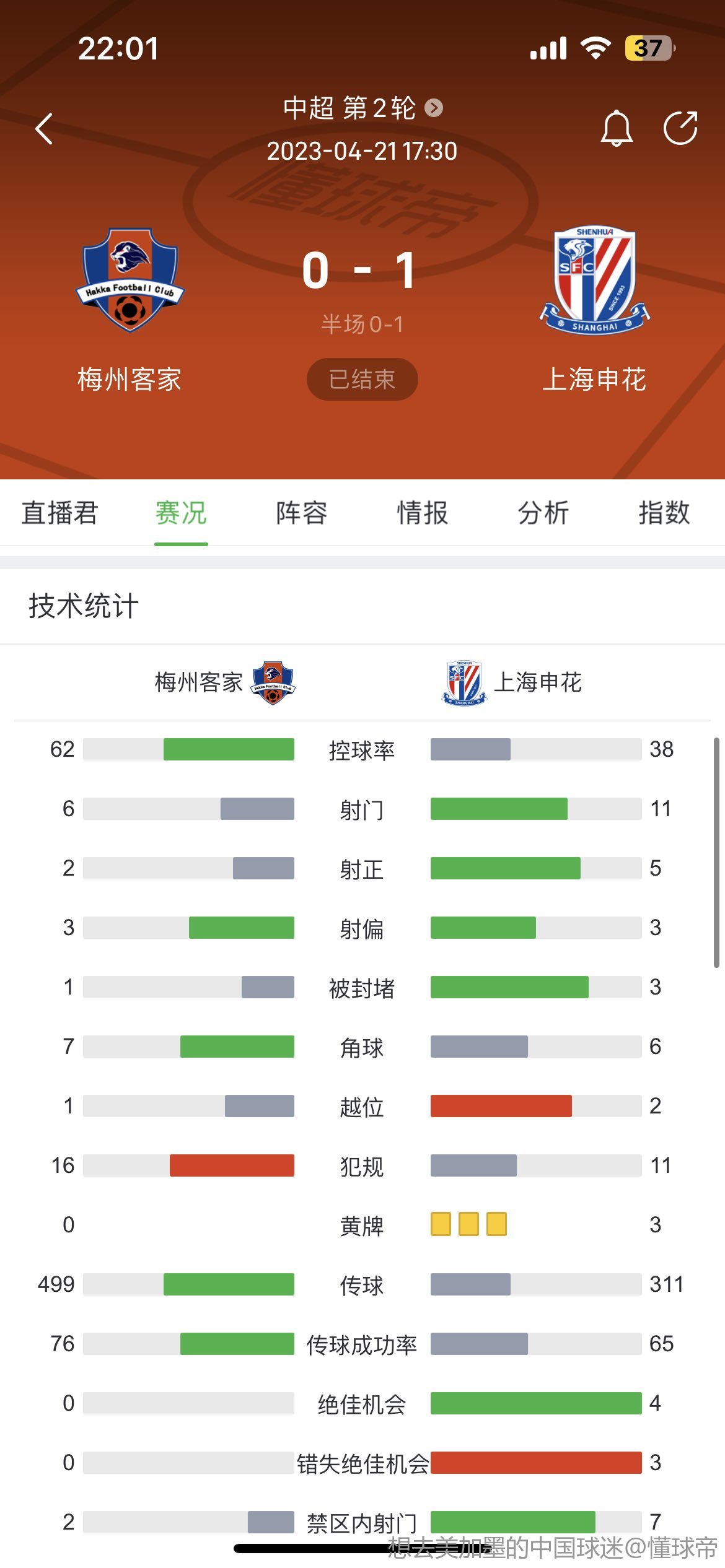Switch to the 阵容 tab
Viewport: 725px width, 1568px height.
click(302, 513)
